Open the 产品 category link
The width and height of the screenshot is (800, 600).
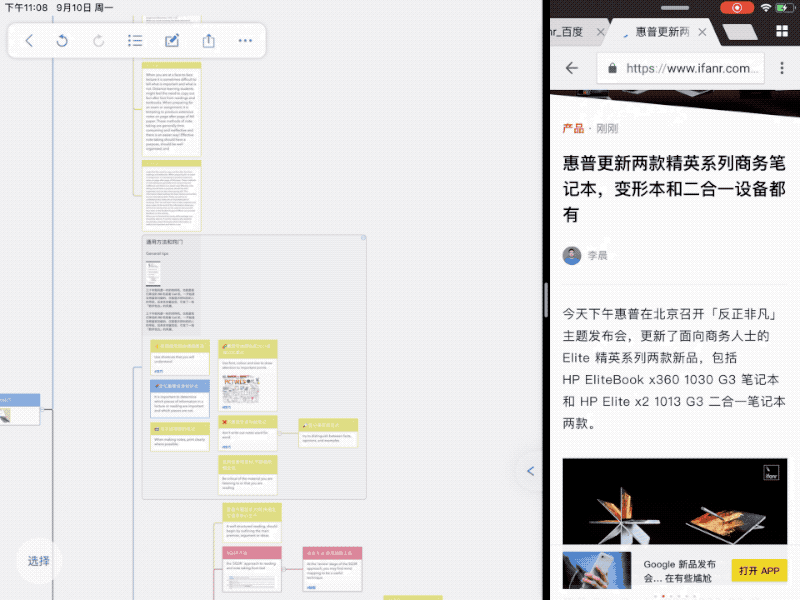(573, 129)
